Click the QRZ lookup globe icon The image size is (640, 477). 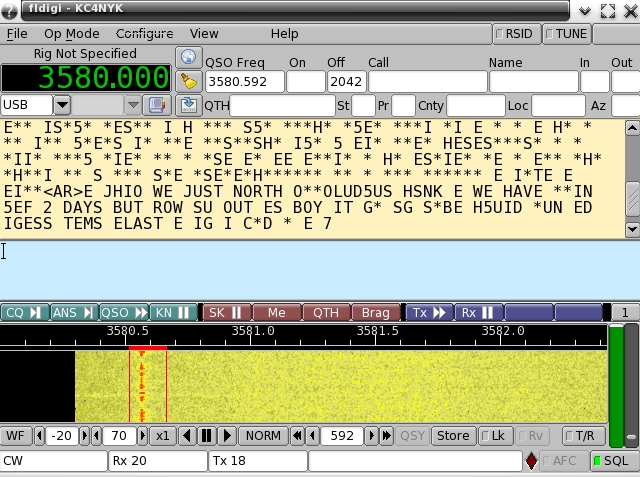coord(188,57)
